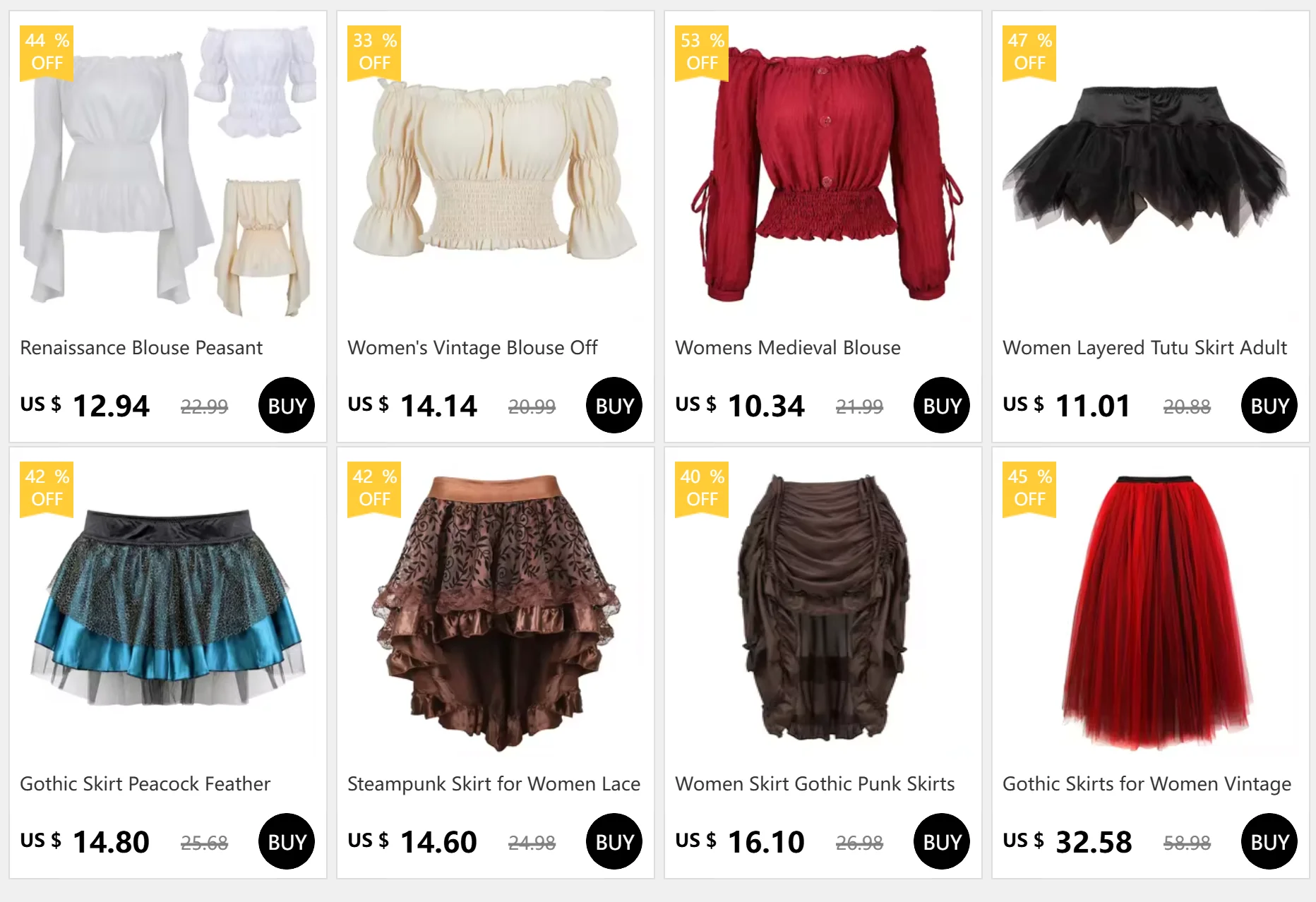
Task: Open the brown gothic punk skirt image
Action: point(823,607)
